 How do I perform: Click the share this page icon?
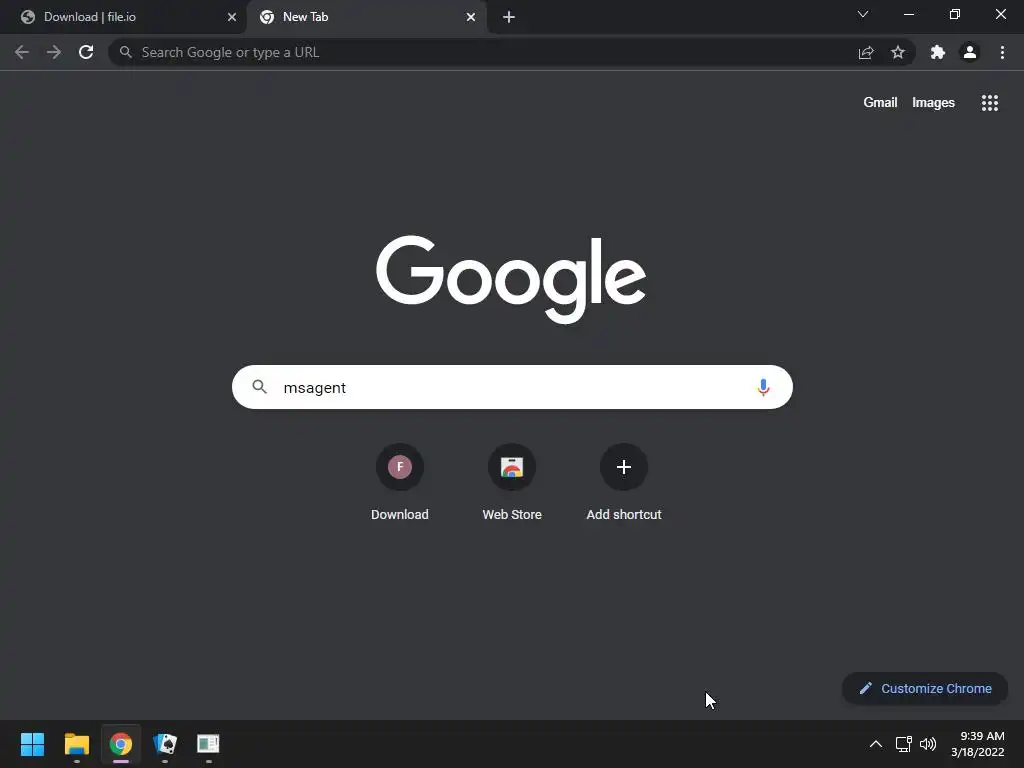tap(866, 52)
